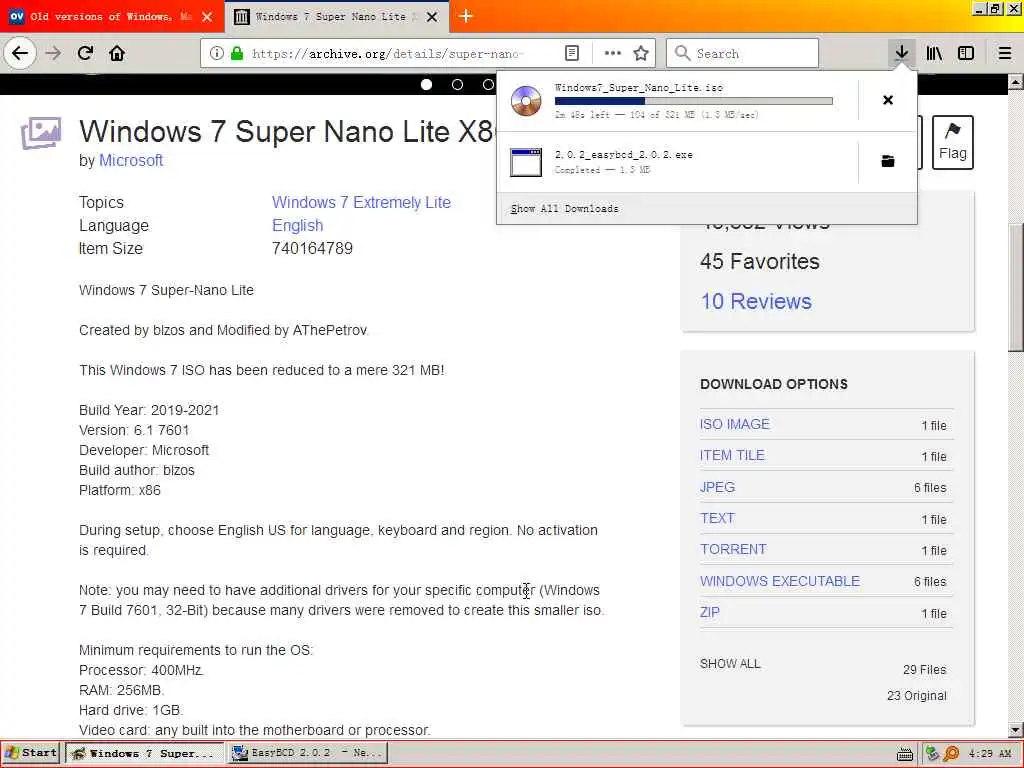The image size is (1024, 768).
Task: Click the orange tray icon beside the clock
Action: [x=952, y=754]
